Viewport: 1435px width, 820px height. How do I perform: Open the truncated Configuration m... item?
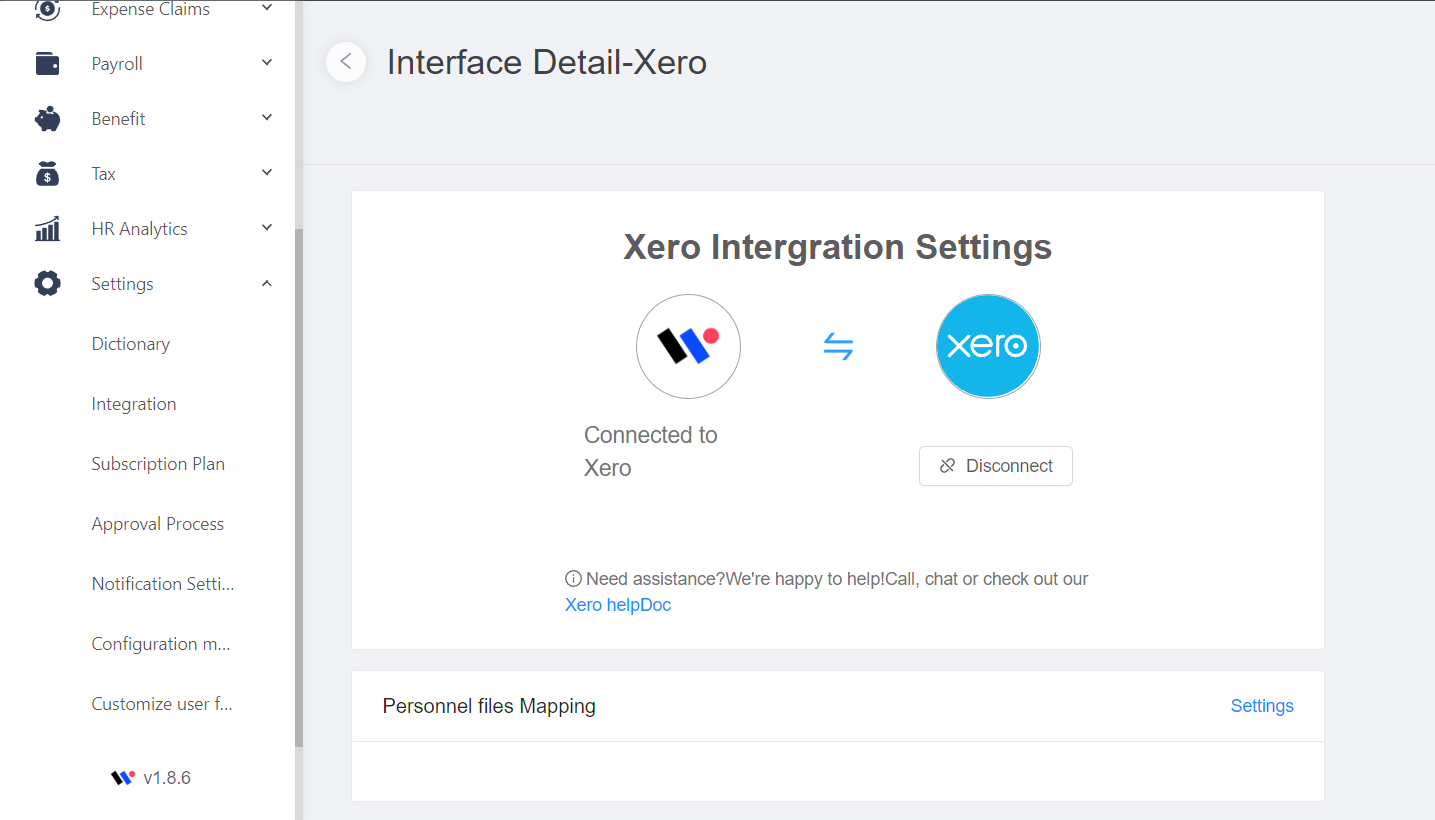point(161,644)
